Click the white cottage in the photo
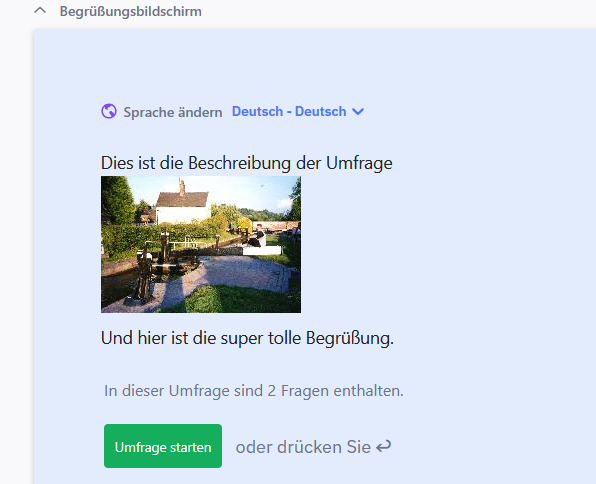Viewport: 596px width, 484px height. 182,207
